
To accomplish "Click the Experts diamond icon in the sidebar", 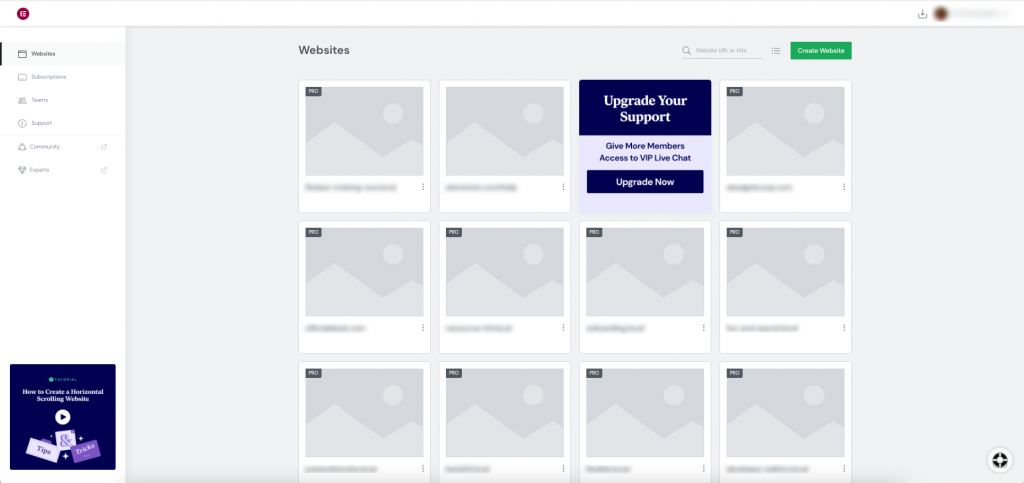I will click(x=22, y=170).
